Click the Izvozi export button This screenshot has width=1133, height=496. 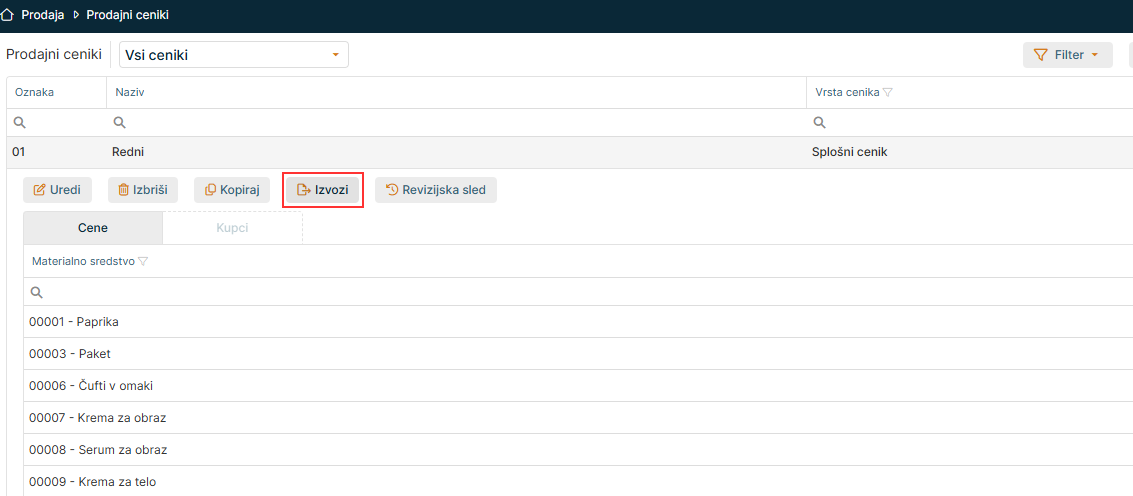(322, 190)
